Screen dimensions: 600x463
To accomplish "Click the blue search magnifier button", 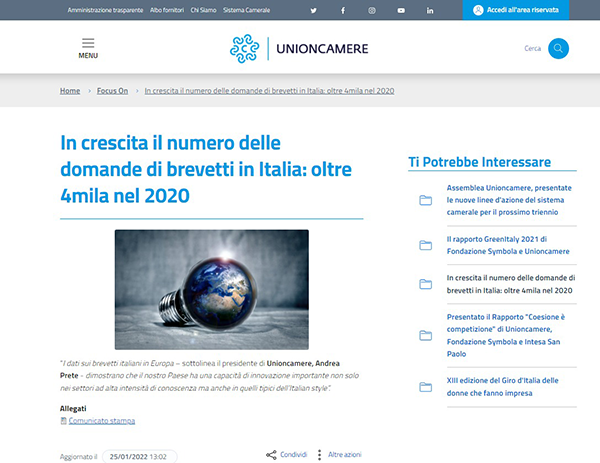I will point(558,48).
